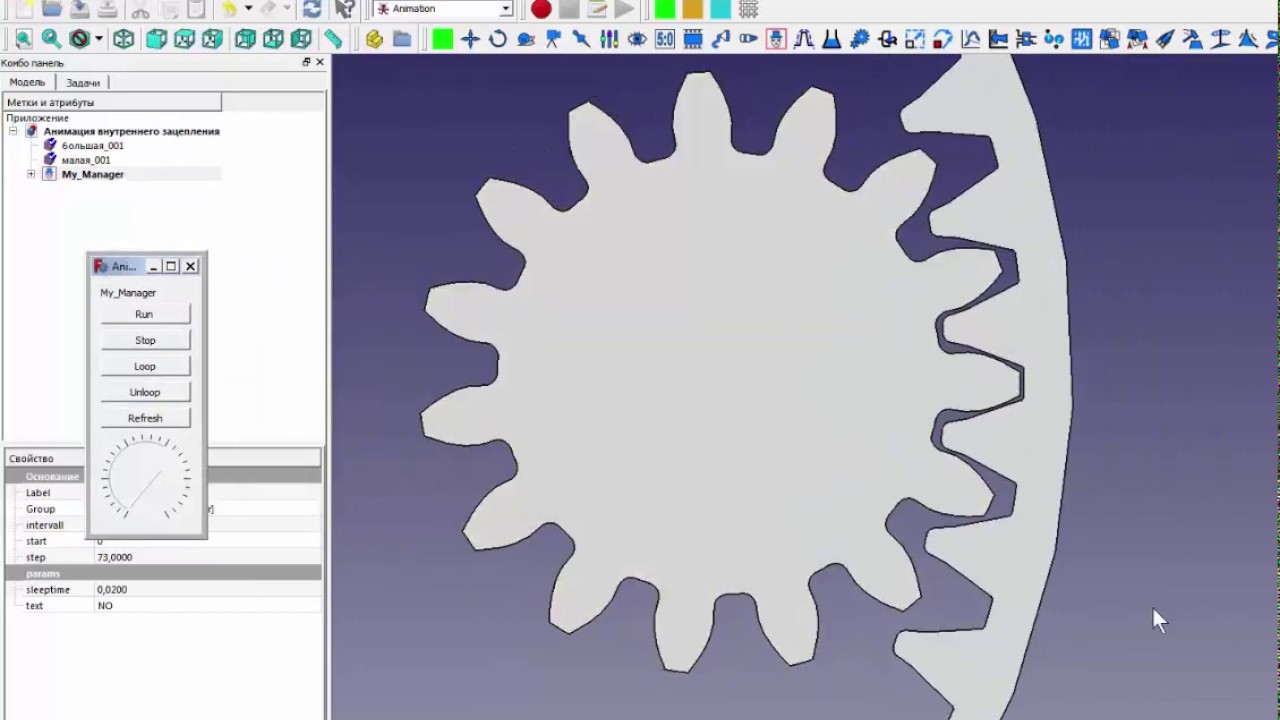
Task: Click the Unloop button in the manager dialog
Action: point(145,392)
